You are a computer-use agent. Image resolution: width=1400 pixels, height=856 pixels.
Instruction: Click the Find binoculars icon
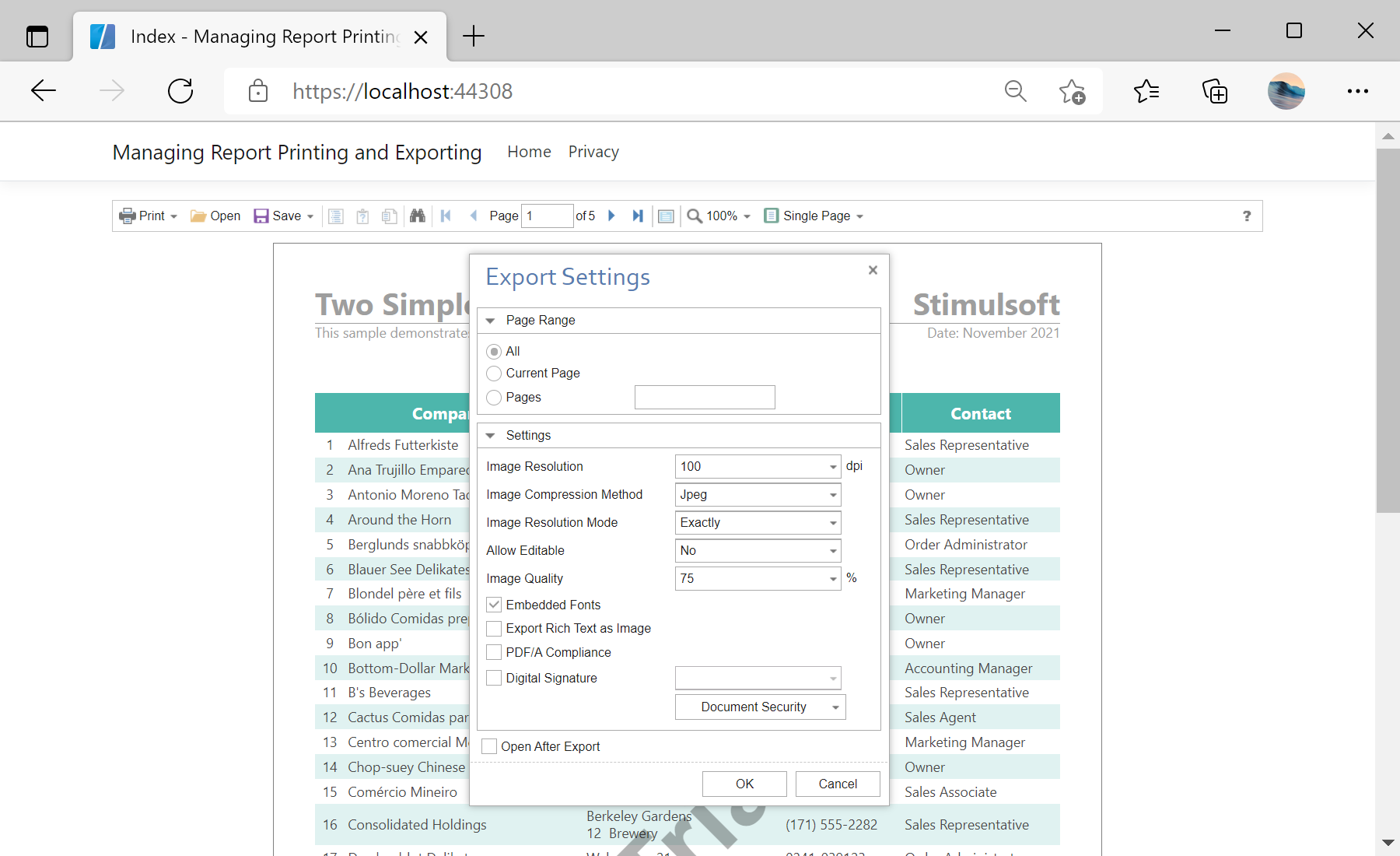(418, 216)
